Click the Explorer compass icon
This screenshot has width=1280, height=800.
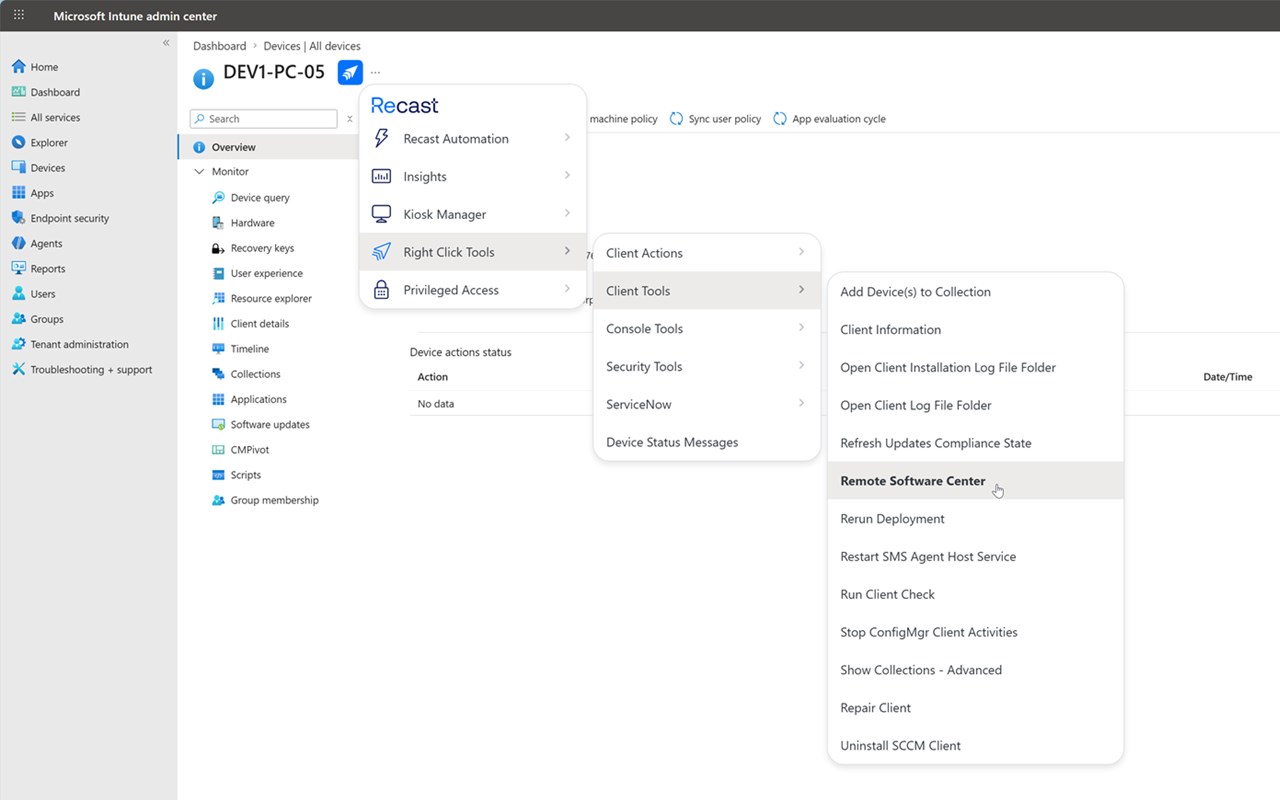pyautogui.click(x=18, y=143)
